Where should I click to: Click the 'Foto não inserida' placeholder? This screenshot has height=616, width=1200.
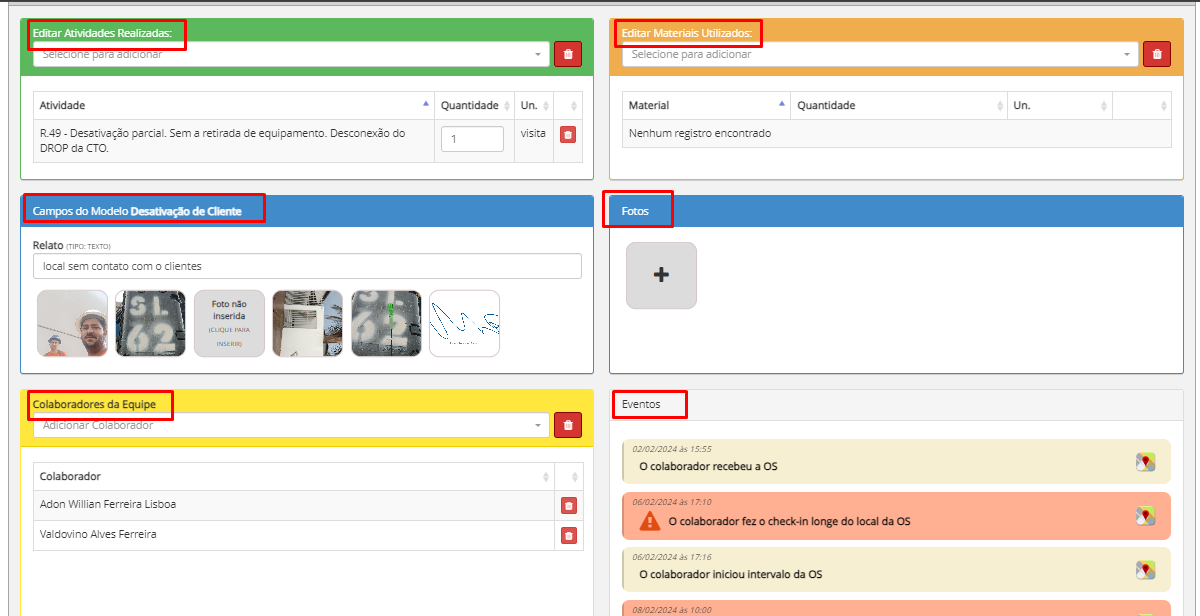(229, 323)
